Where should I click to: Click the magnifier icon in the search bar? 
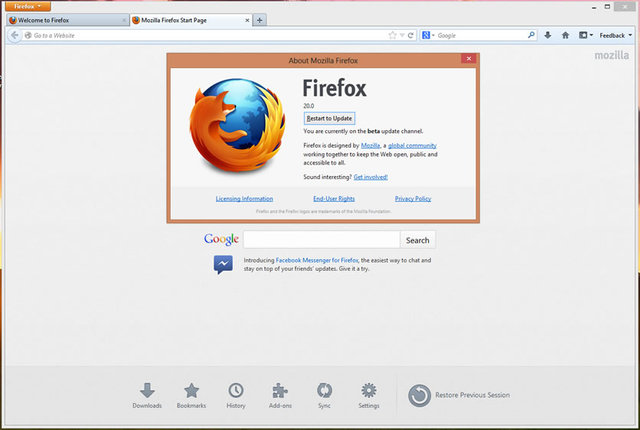[531, 35]
